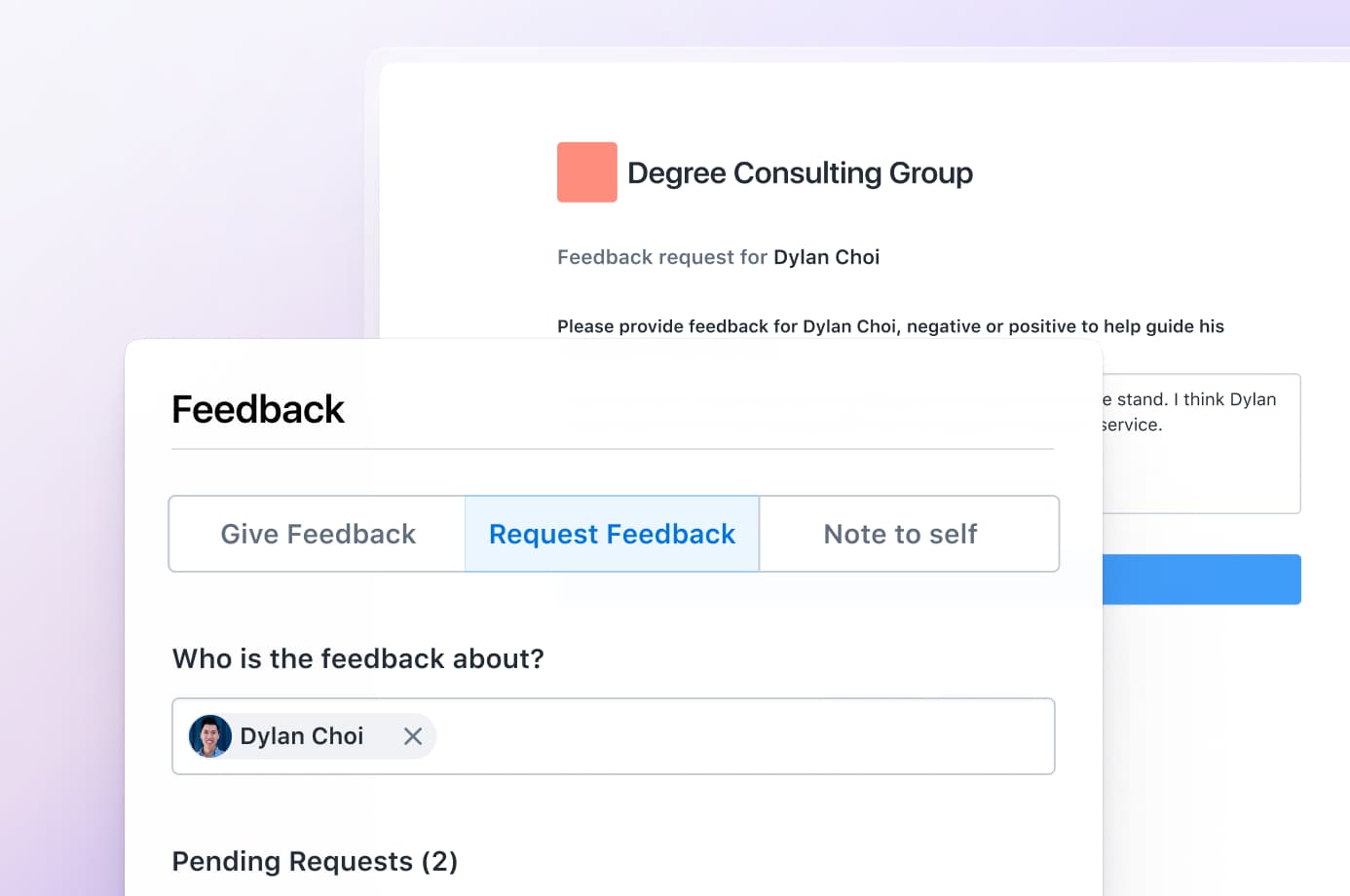Open the Note to self tab
Viewport: 1350px width, 896px height.
[x=901, y=534]
